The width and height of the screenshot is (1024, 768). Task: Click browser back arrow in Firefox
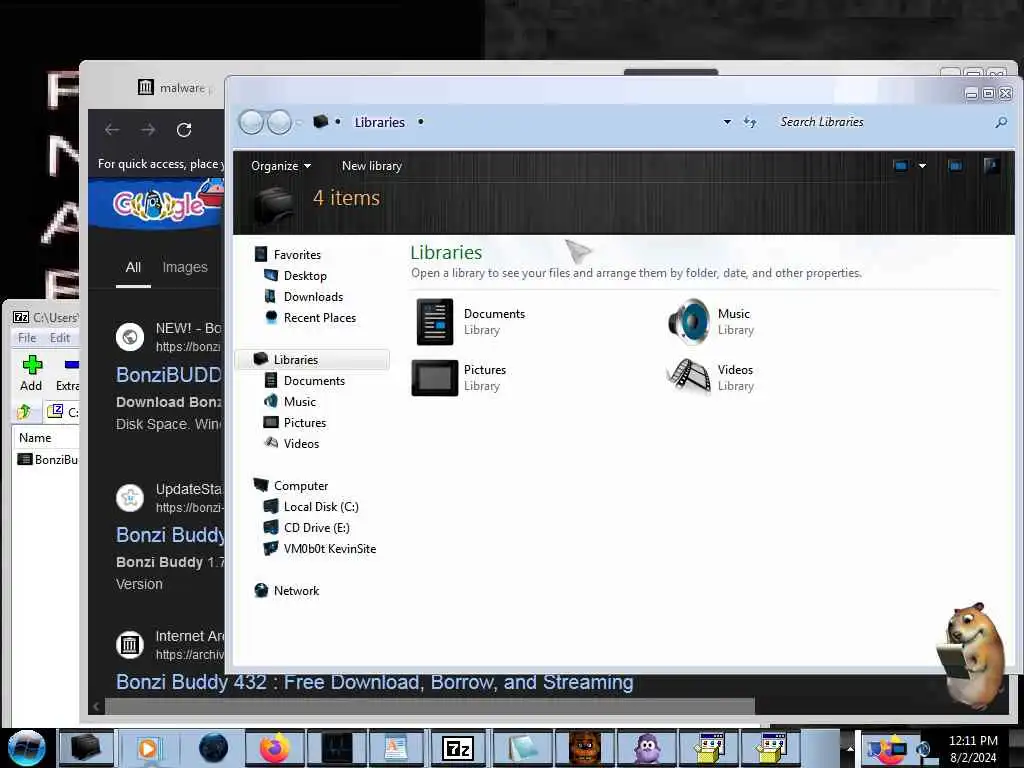(112, 130)
